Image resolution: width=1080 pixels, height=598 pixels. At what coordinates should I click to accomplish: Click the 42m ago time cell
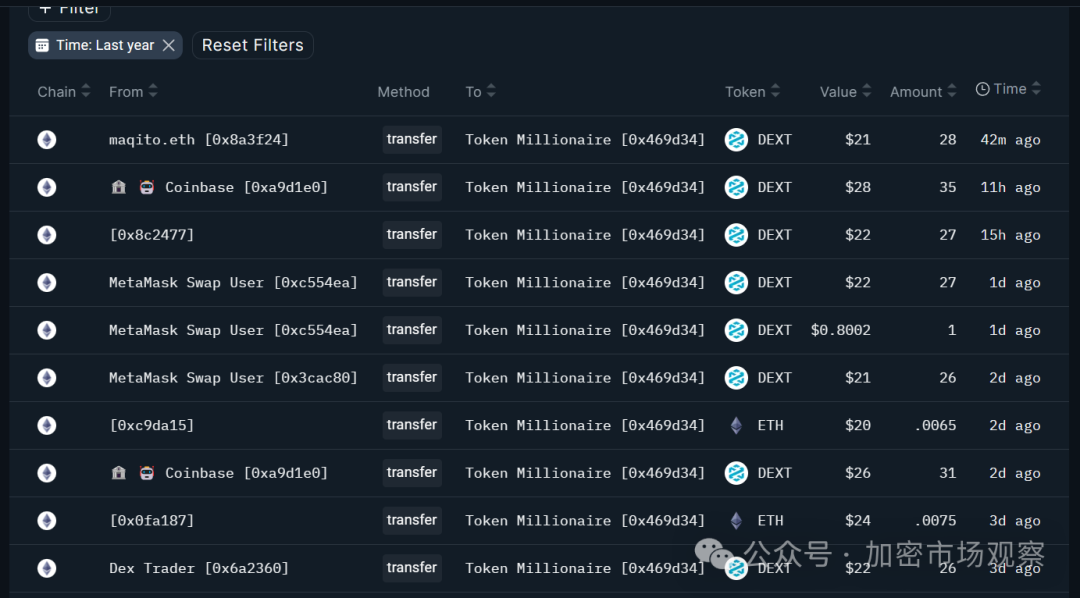[1010, 140]
